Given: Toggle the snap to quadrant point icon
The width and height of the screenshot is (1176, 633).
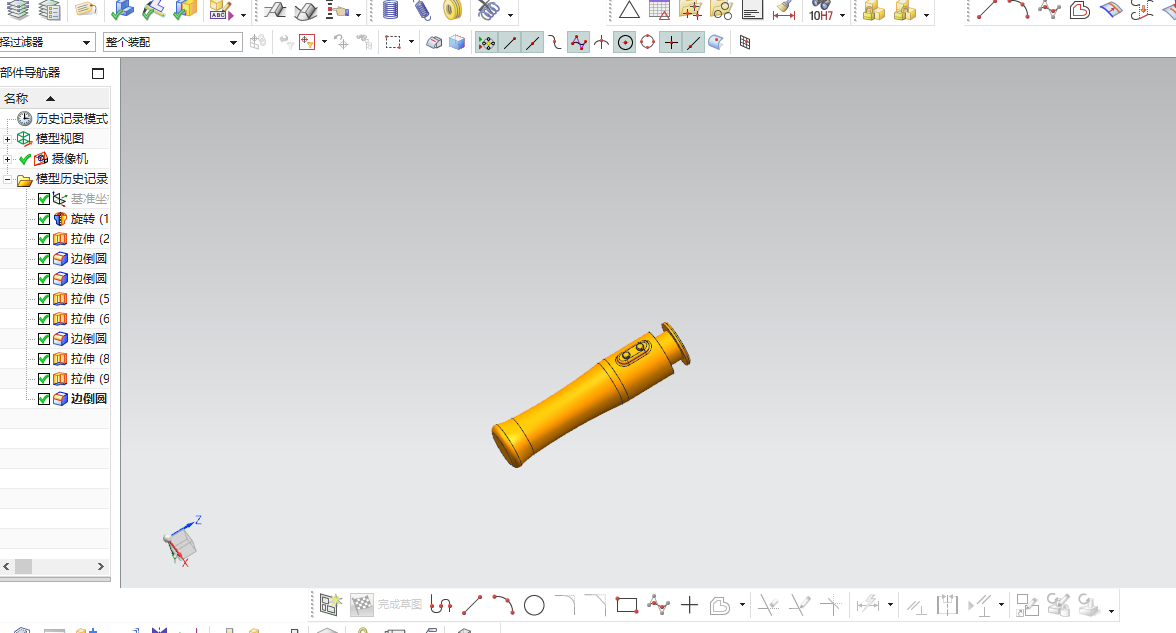Looking at the screenshot, I should point(647,43).
